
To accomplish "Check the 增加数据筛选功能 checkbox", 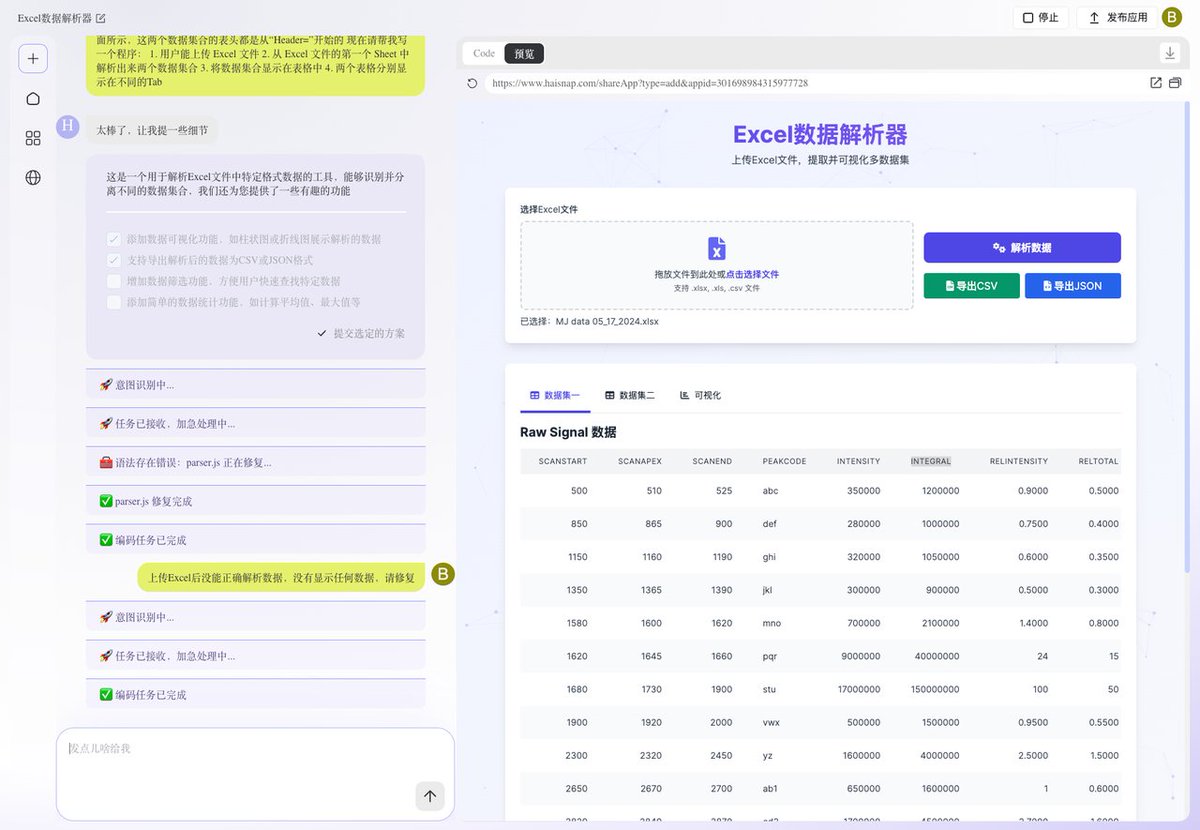I will [114, 281].
